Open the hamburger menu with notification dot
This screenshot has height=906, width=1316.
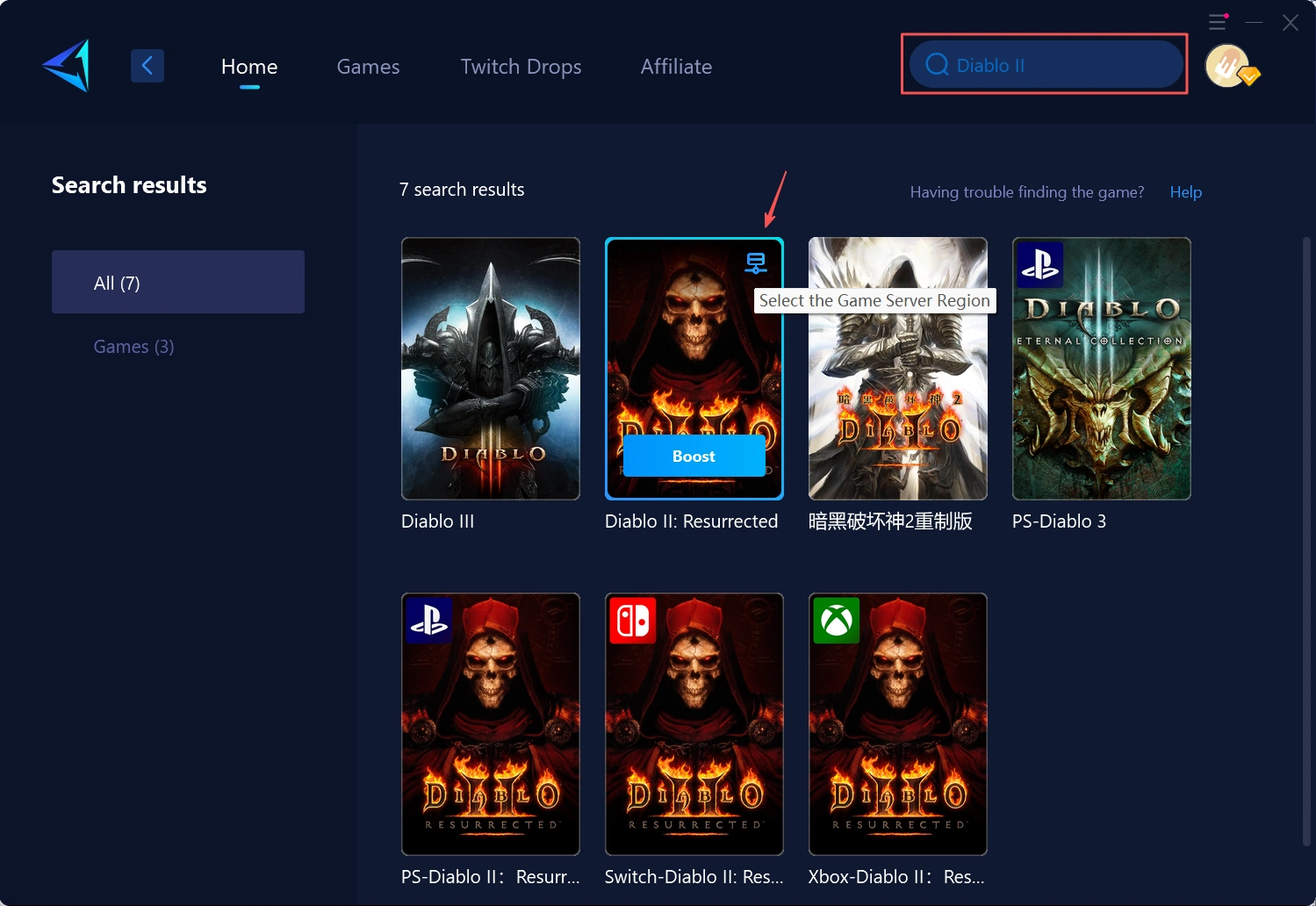[1218, 22]
